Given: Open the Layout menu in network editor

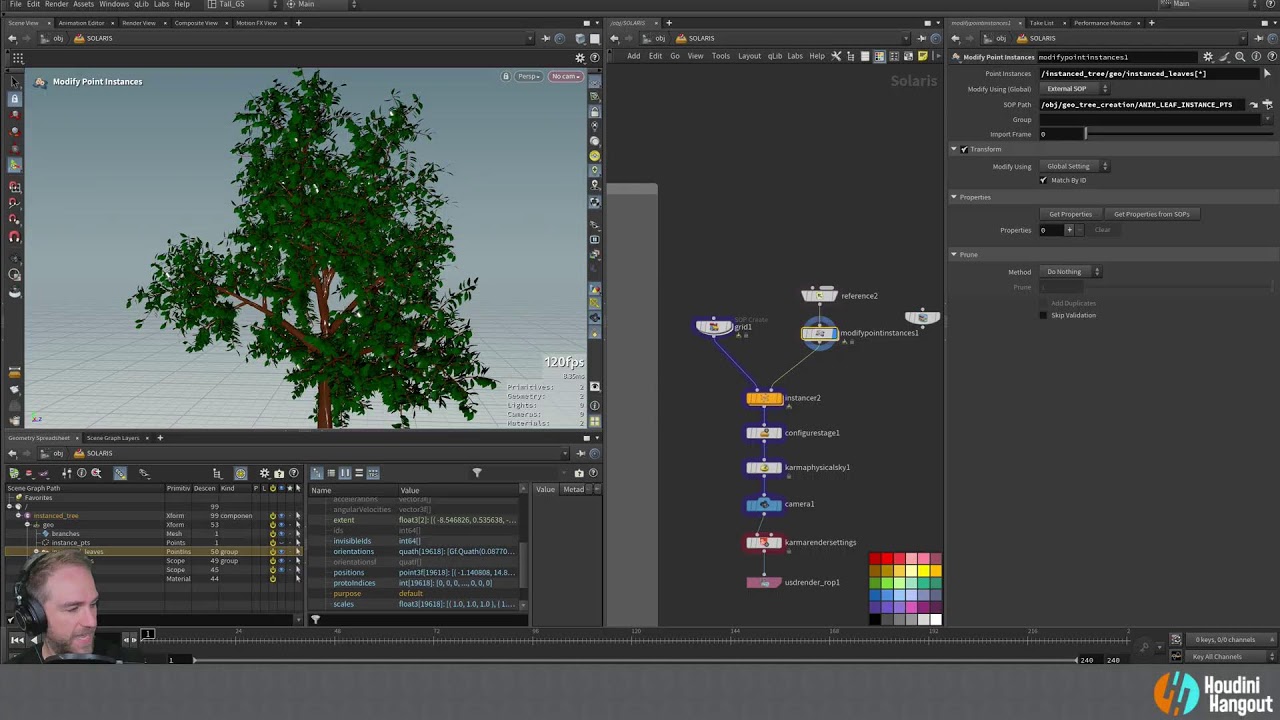Looking at the screenshot, I should pyautogui.click(x=749, y=56).
